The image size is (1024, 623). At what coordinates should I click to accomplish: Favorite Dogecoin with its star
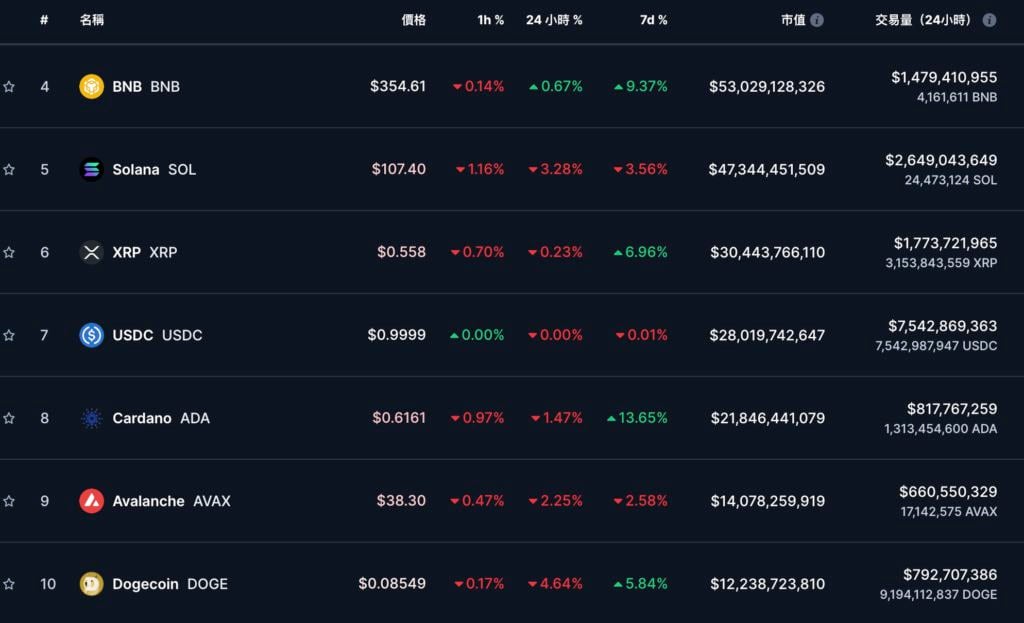tap(9, 584)
